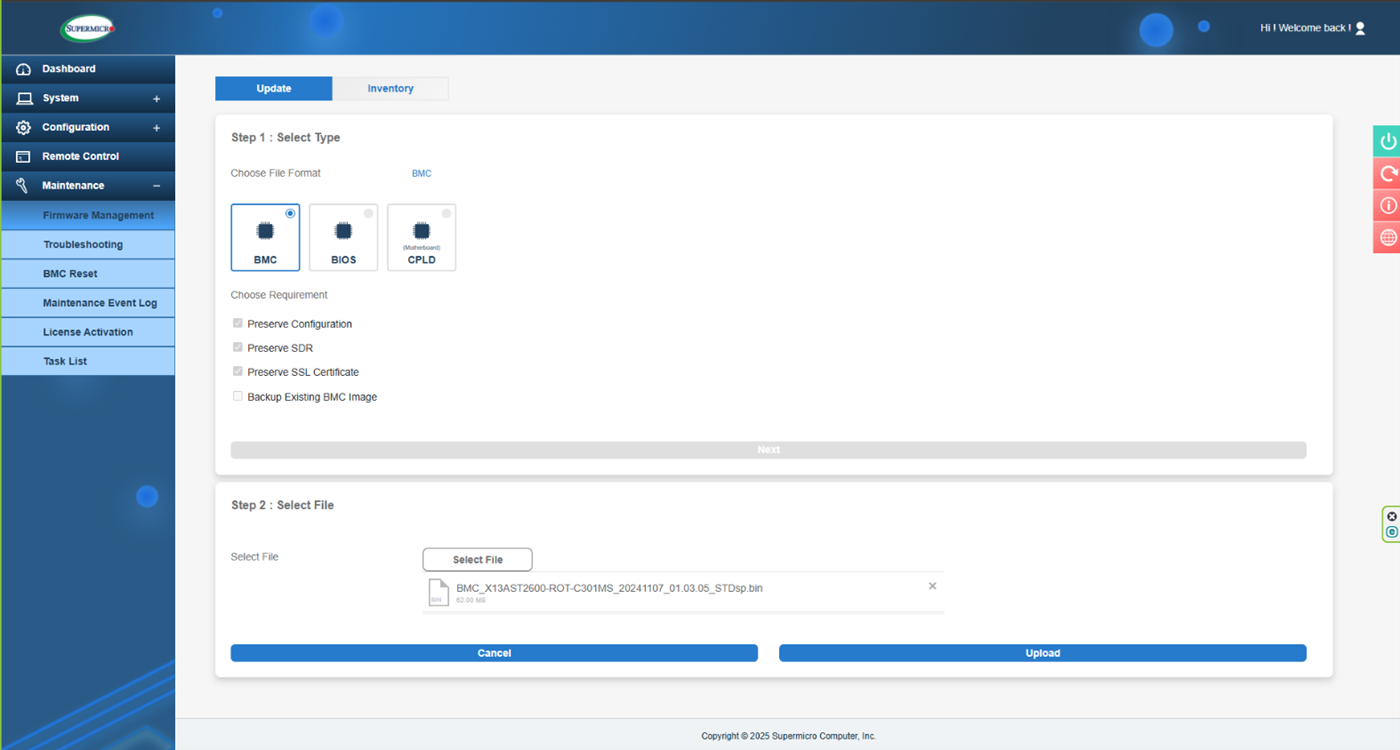1400x750 pixels.
Task: Click the Remote Control window icon
Action: tap(24, 157)
